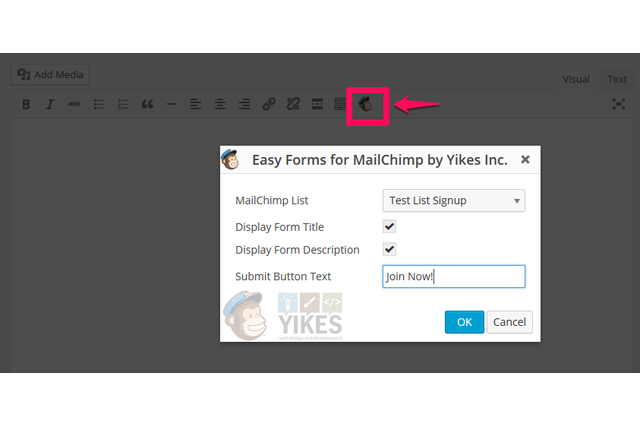Viewport: 640px width, 426px height.
Task: Insert a numbered list
Action: click(x=123, y=104)
